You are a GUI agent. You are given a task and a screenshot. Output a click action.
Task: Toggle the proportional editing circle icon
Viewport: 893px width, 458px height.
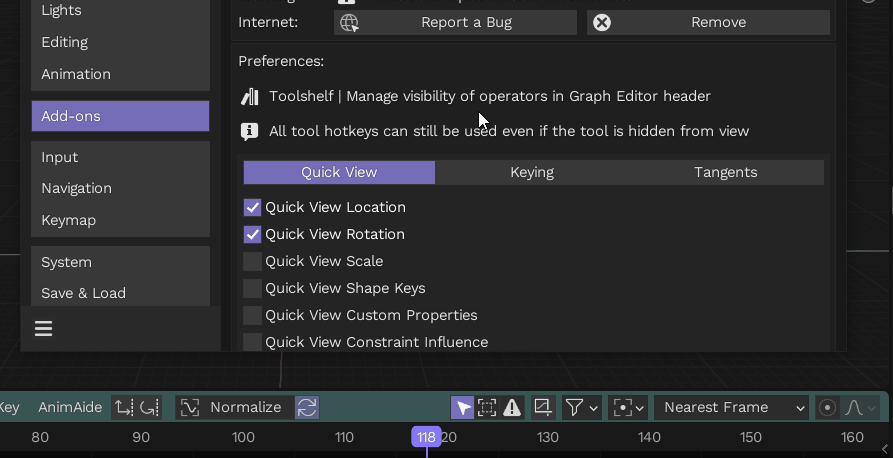click(827, 407)
